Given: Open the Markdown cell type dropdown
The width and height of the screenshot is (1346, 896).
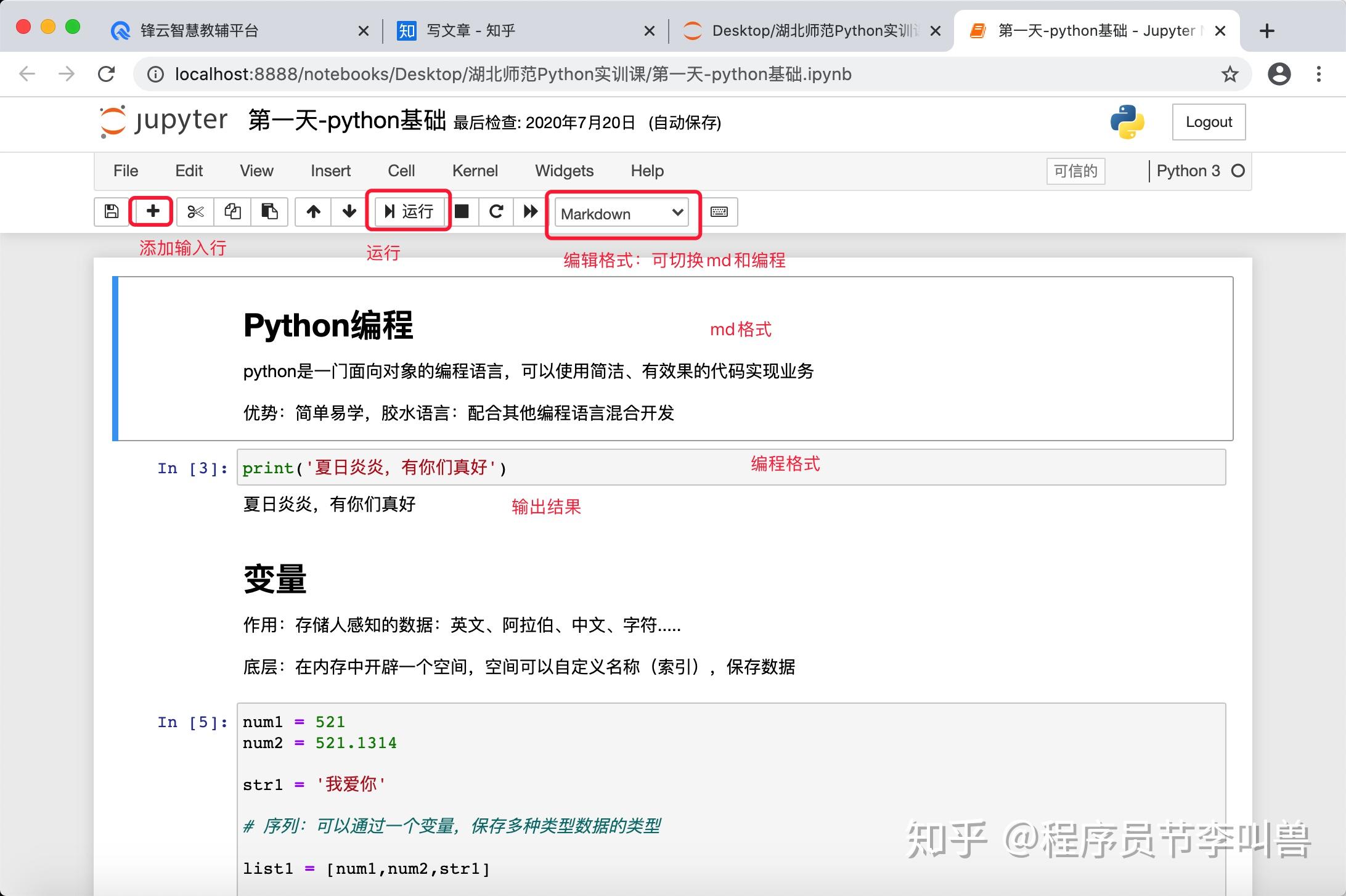Looking at the screenshot, I should (621, 213).
